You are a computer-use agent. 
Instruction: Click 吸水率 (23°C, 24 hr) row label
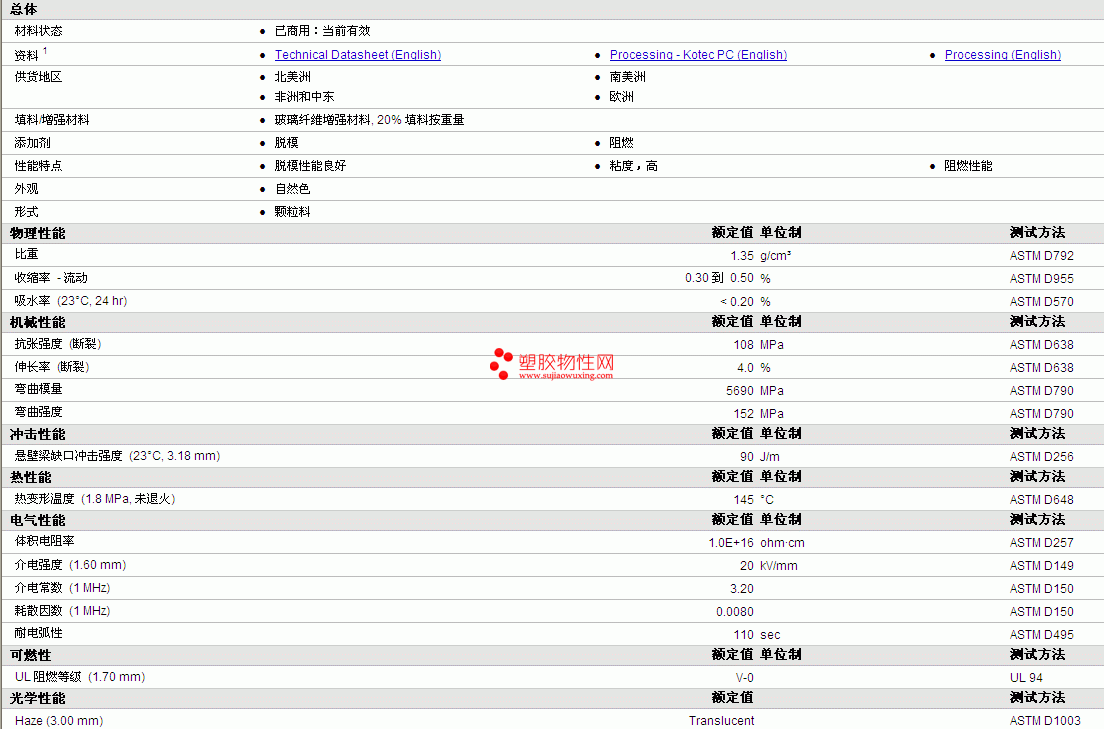pyautogui.click(x=70, y=301)
